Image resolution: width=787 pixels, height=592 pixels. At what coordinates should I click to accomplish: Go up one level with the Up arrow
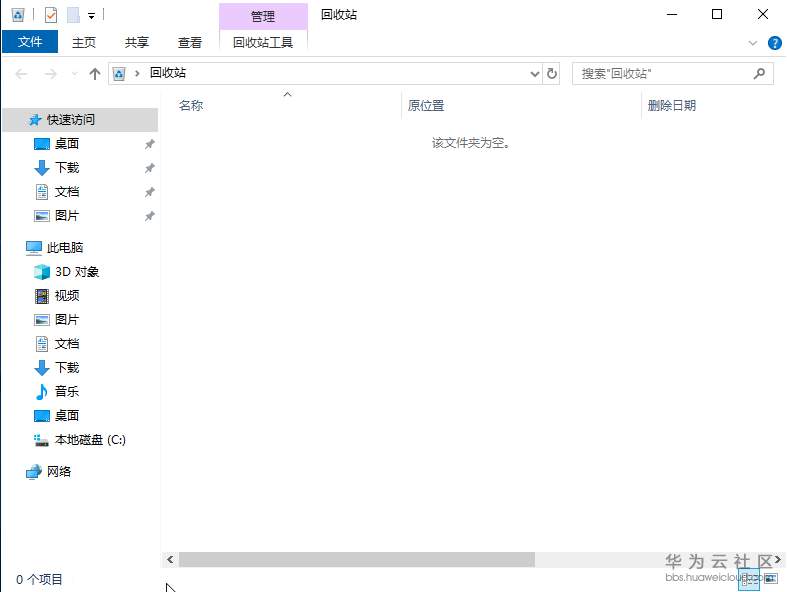click(94, 74)
